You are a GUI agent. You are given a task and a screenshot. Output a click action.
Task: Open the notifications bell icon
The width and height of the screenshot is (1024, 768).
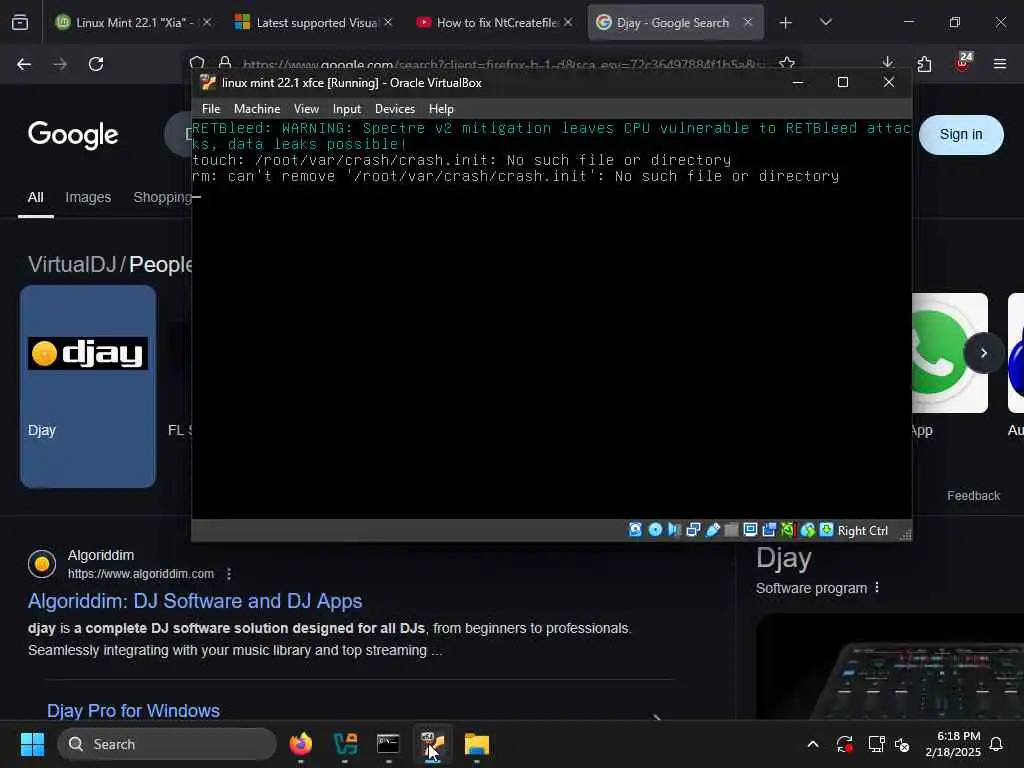(997, 744)
